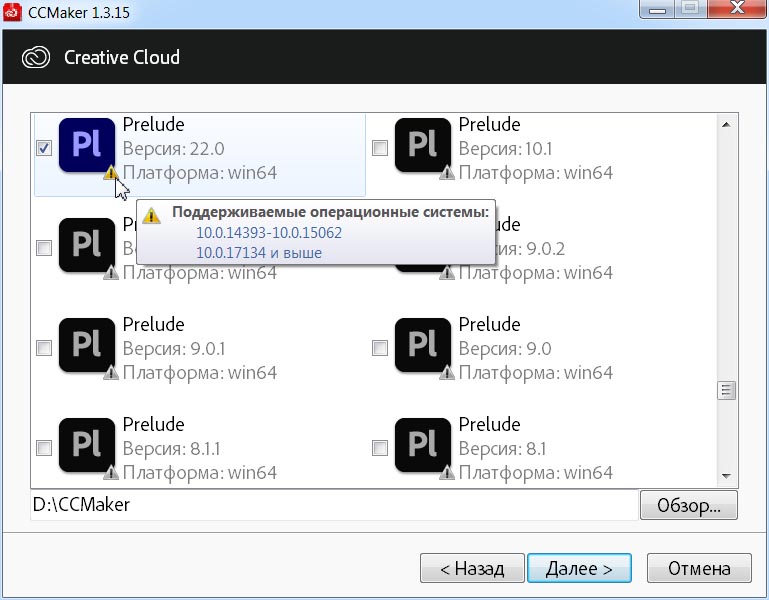Screen dimensions: 769x600
Task: Click the scrollbar up arrow
Action: 726,125
